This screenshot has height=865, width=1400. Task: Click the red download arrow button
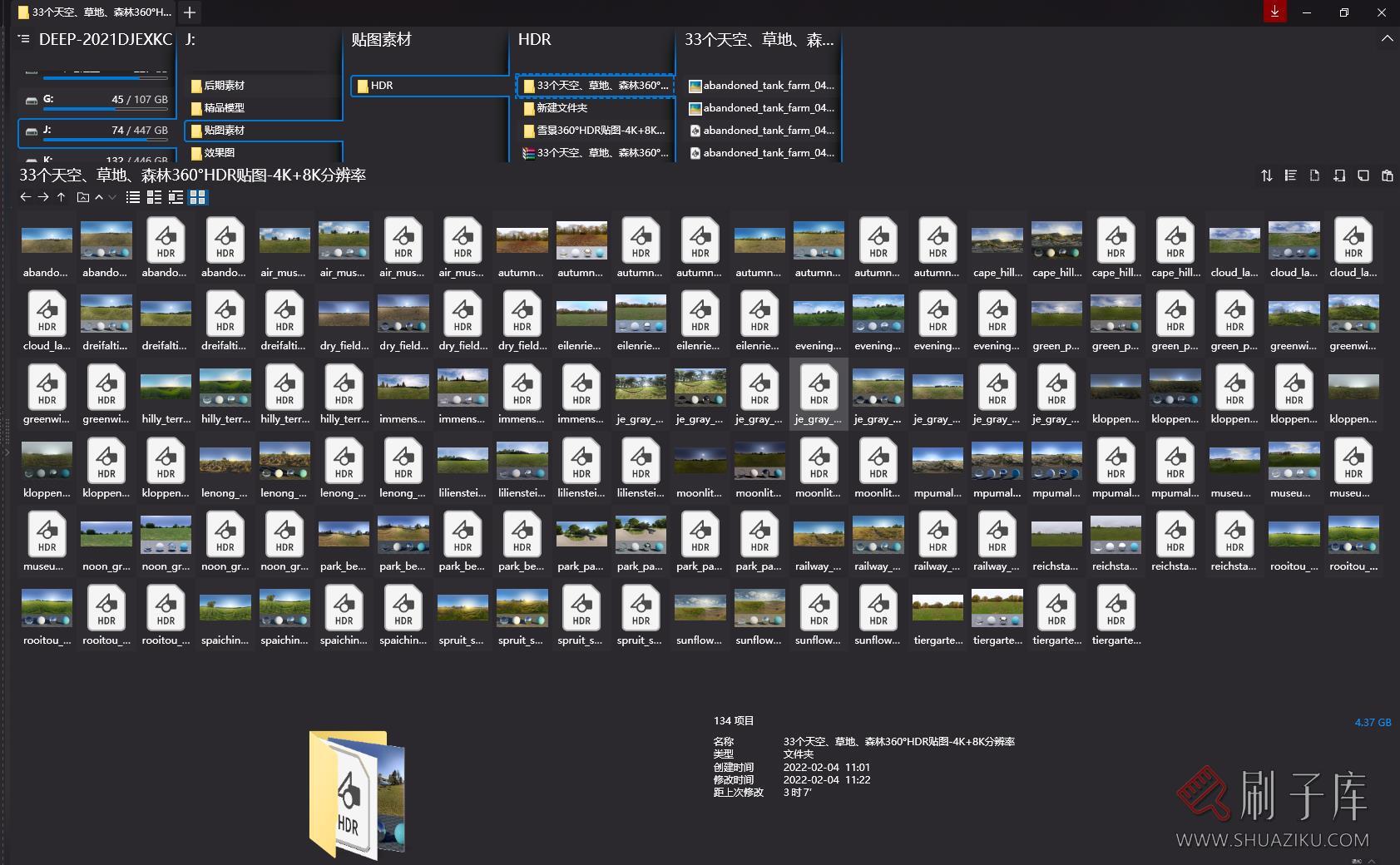tap(1274, 12)
